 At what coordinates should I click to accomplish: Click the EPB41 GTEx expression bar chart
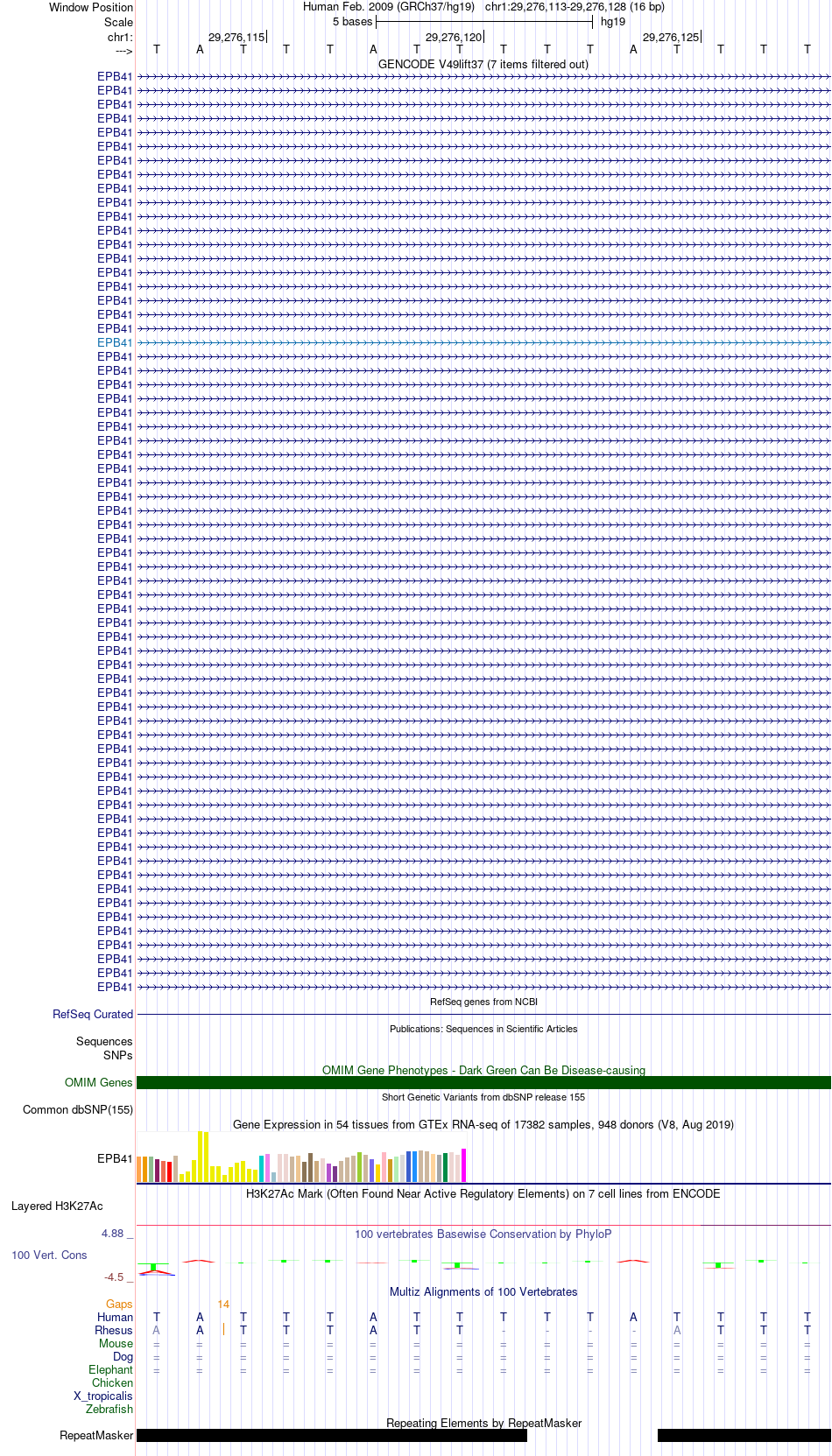(x=302, y=1157)
